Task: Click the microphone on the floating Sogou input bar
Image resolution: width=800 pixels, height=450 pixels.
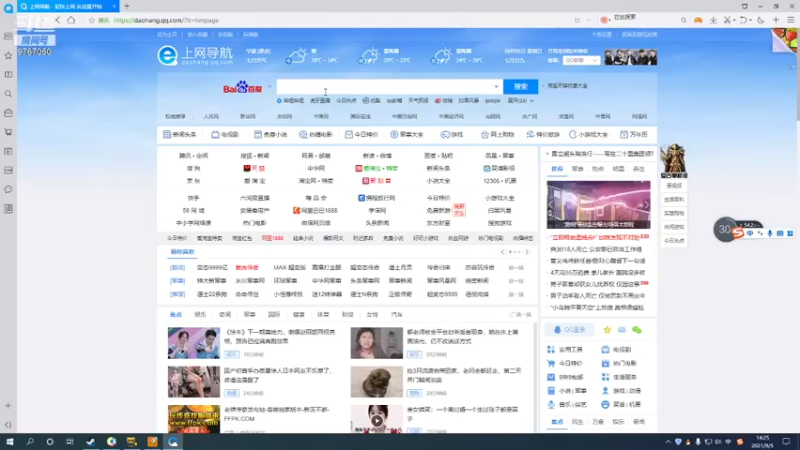Action: [x=769, y=233]
